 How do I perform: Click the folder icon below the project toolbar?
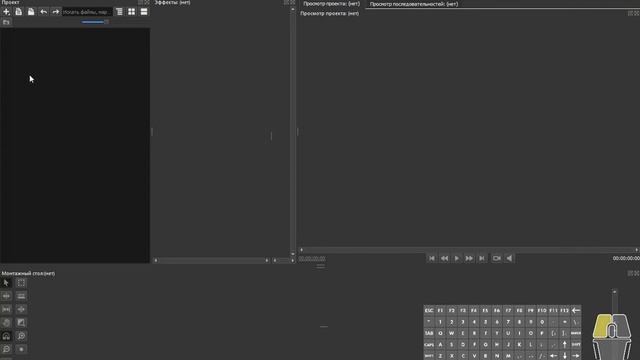[x=6, y=22]
